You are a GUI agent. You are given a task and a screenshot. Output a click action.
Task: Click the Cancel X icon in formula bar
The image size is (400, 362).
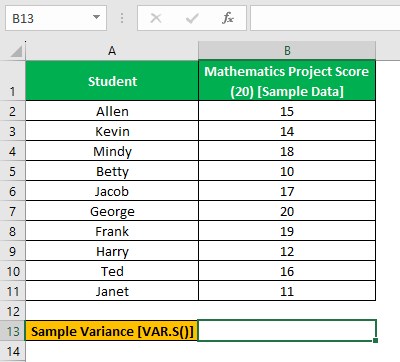click(x=156, y=18)
